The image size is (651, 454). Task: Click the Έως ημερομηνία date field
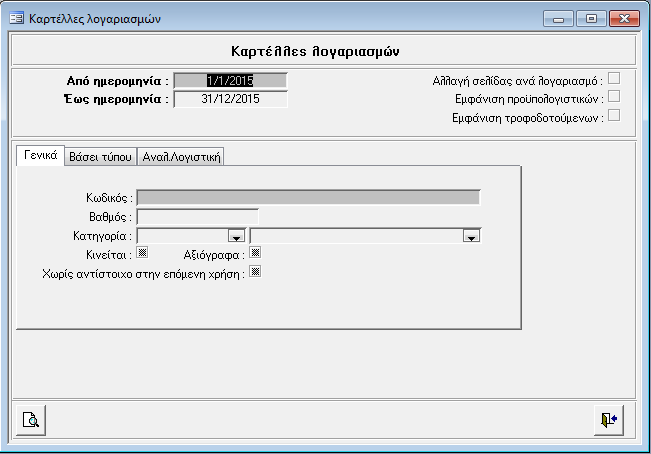tap(230, 98)
